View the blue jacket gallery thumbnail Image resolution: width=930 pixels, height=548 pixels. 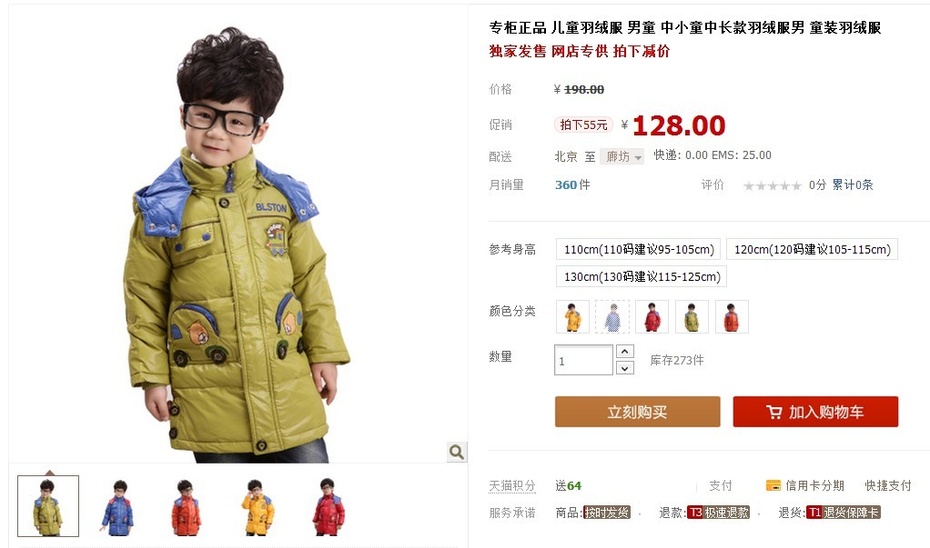[x=117, y=507]
